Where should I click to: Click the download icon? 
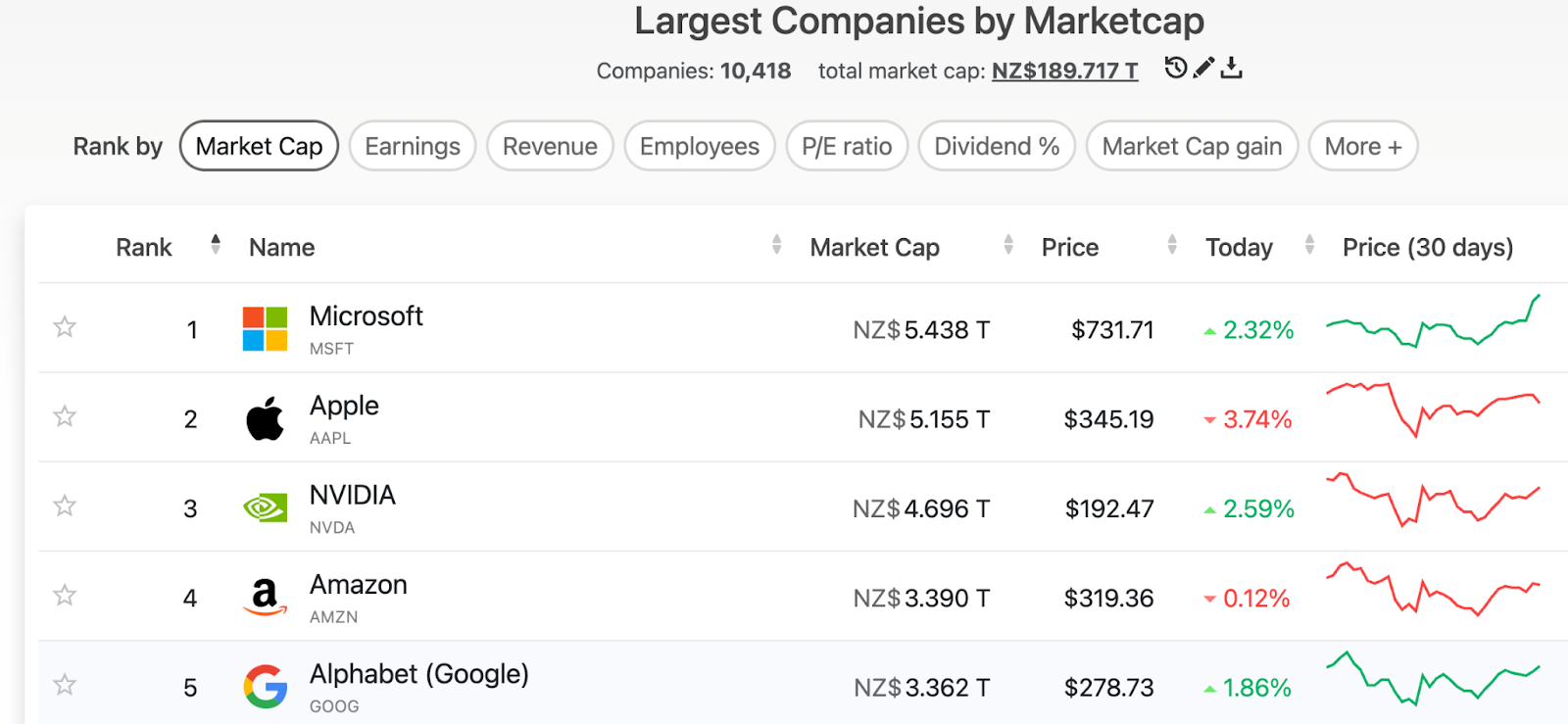tap(1232, 68)
